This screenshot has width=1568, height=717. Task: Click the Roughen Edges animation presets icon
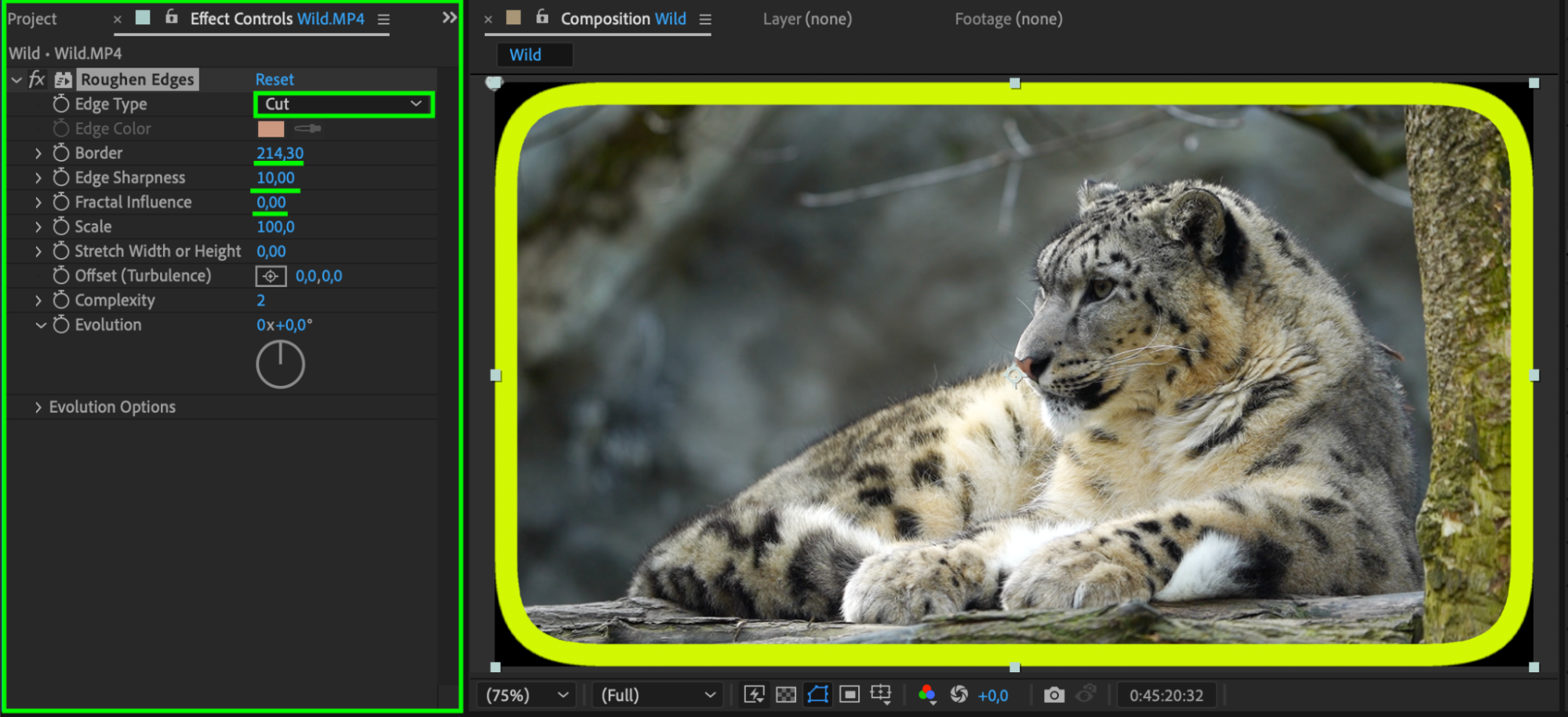(64, 79)
